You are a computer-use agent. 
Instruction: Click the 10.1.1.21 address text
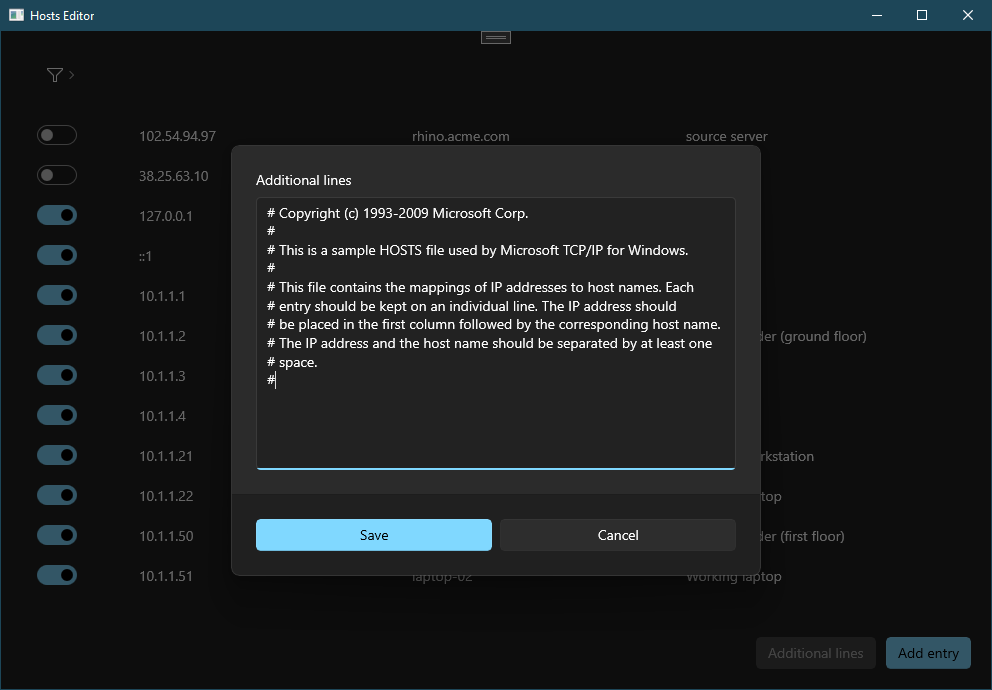click(x=166, y=457)
